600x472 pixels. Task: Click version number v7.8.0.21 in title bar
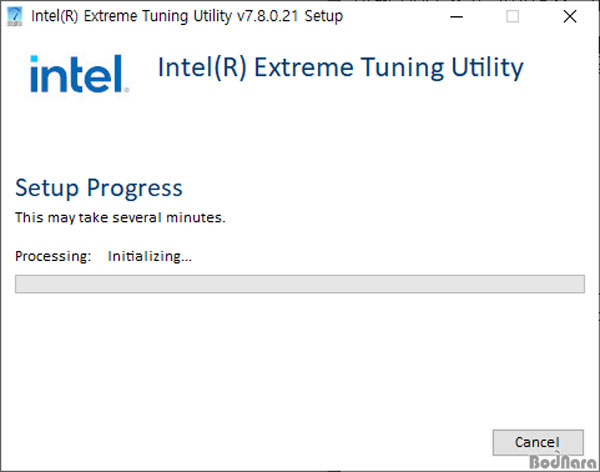[x=267, y=16]
